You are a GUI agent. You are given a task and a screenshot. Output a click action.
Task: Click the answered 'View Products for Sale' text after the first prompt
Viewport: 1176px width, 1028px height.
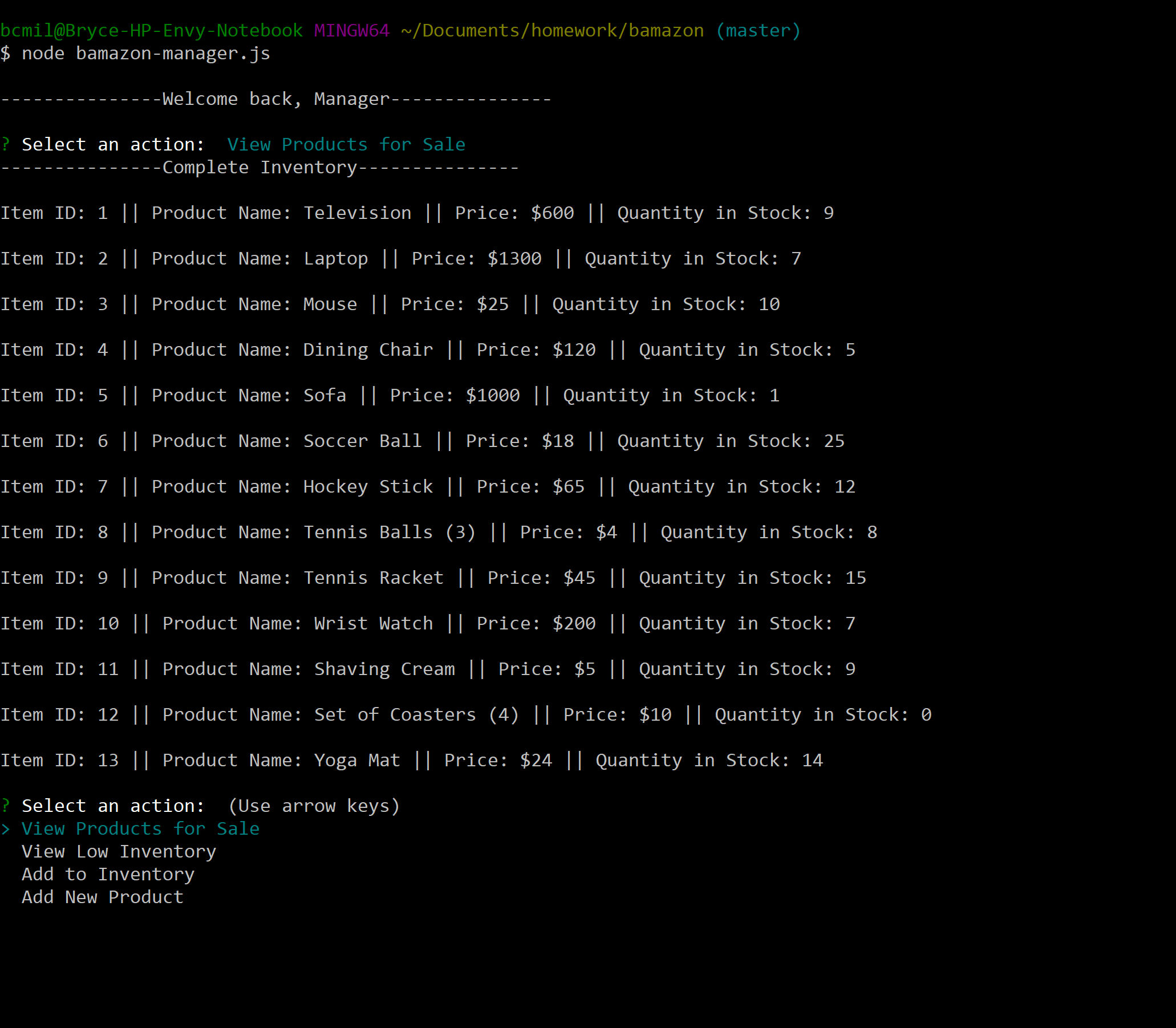(347, 145)
